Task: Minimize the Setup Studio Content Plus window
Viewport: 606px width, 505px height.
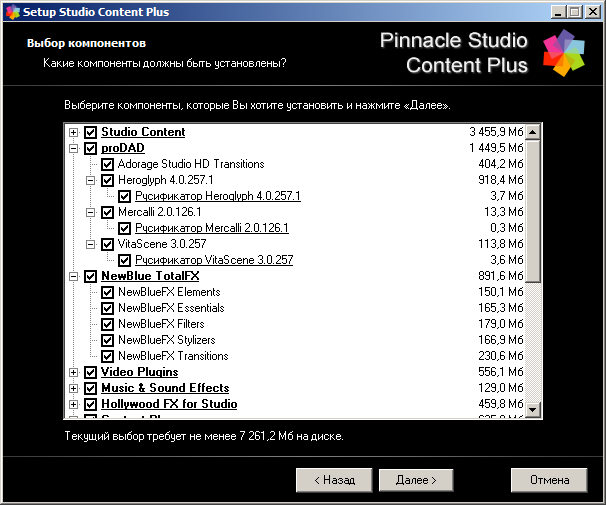Action: 558,12
